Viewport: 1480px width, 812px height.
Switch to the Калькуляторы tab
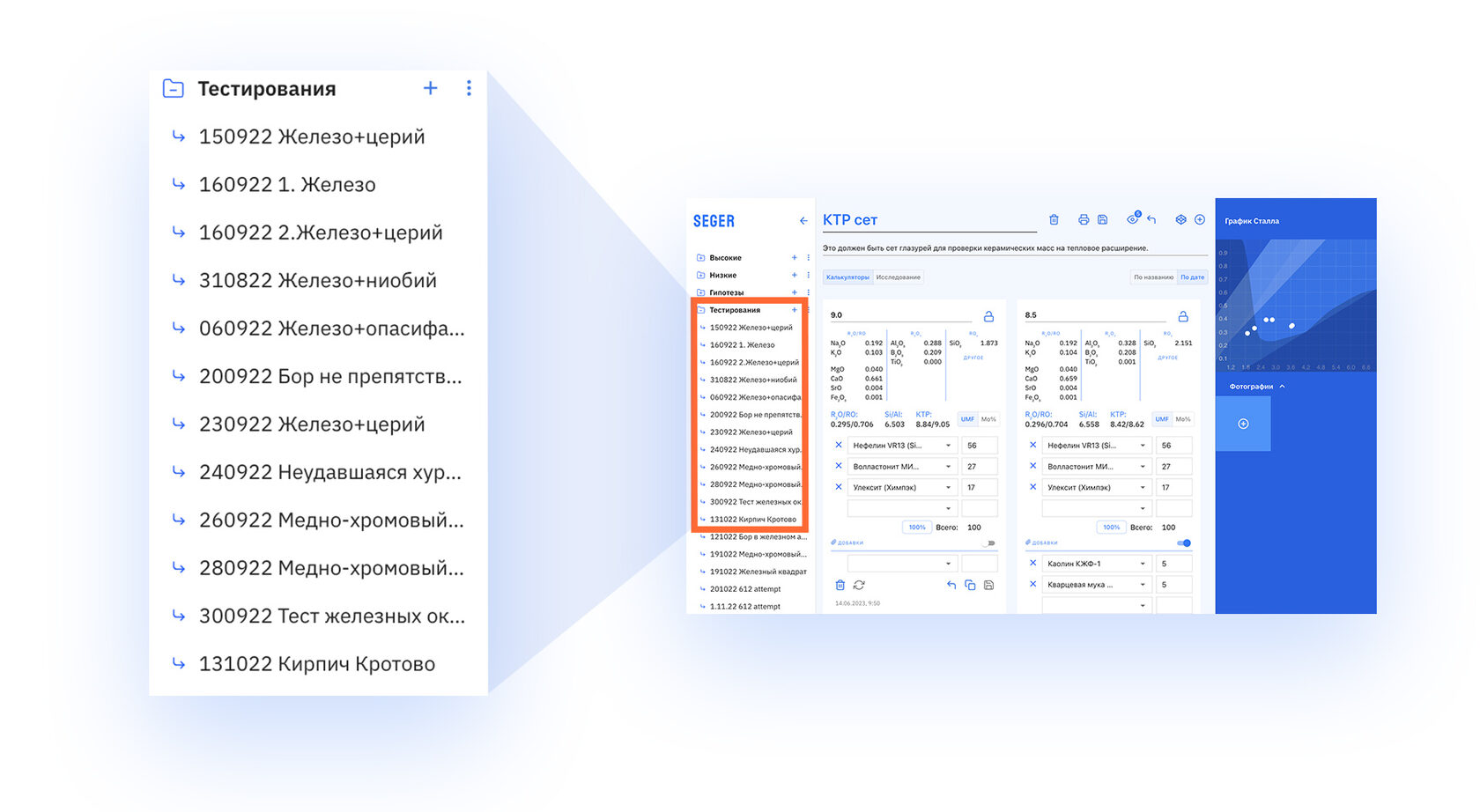tap(847, 277)
